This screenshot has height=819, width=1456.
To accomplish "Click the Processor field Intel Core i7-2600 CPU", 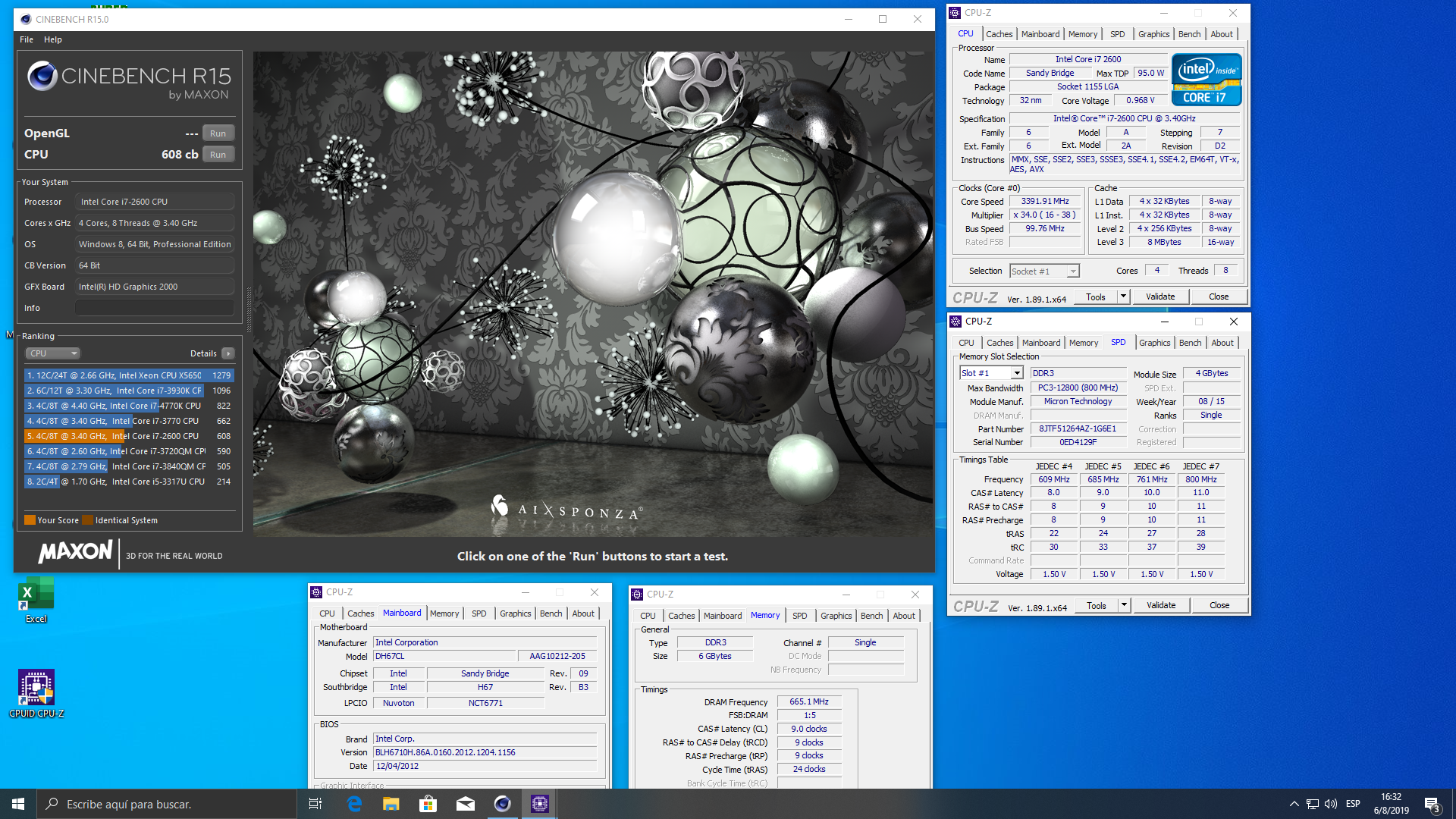I will pyautogui.click(x=155, y=202).
